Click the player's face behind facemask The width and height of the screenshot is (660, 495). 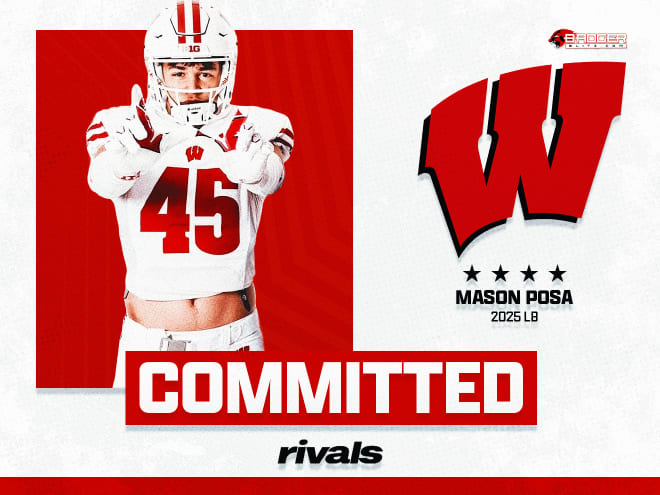[x=189, y=82]
